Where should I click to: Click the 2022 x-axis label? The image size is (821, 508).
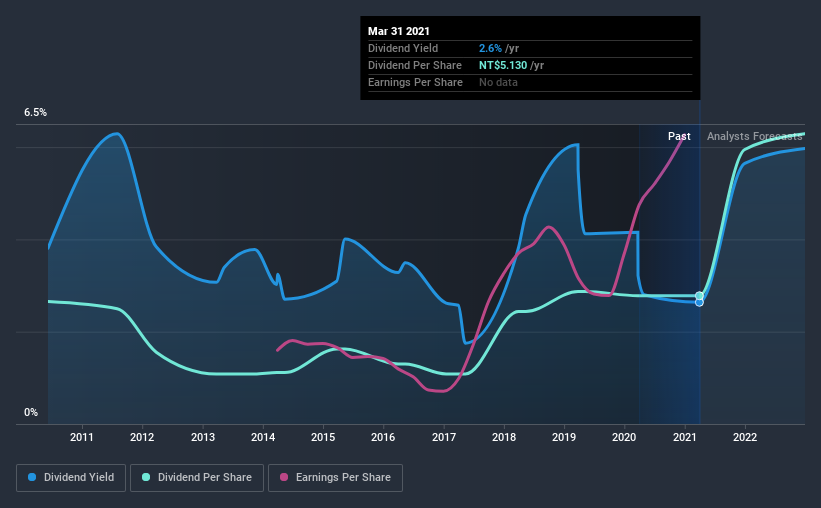pyautogui.click(x=745, y=437)
